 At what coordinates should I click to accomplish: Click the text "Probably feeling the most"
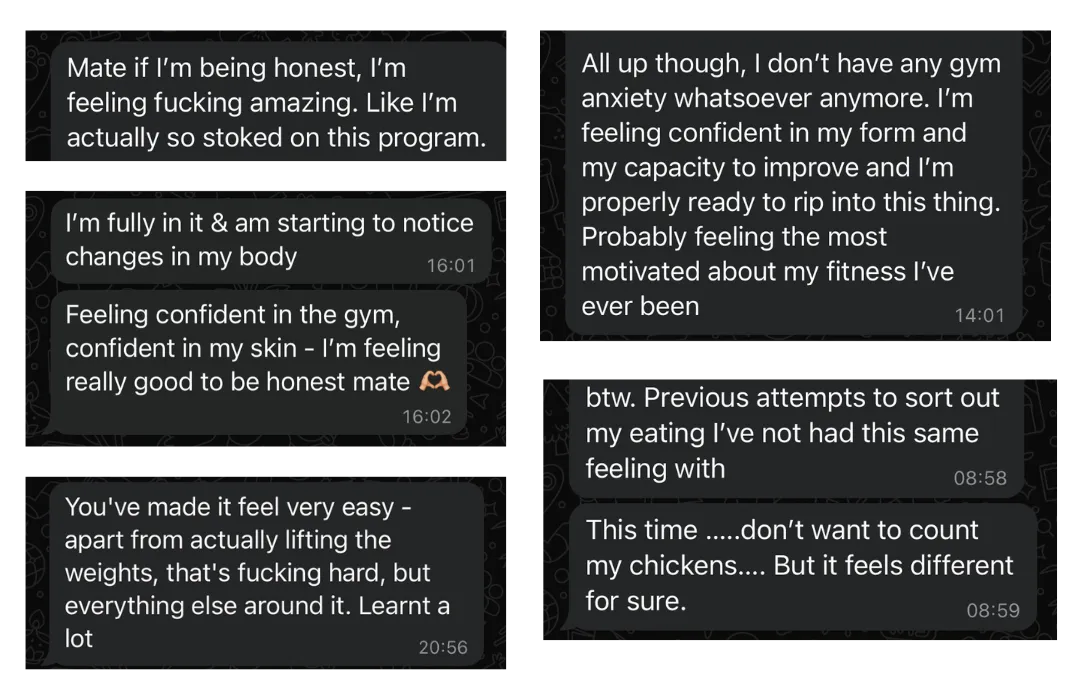pyautogui.click(x=734, y=237)
